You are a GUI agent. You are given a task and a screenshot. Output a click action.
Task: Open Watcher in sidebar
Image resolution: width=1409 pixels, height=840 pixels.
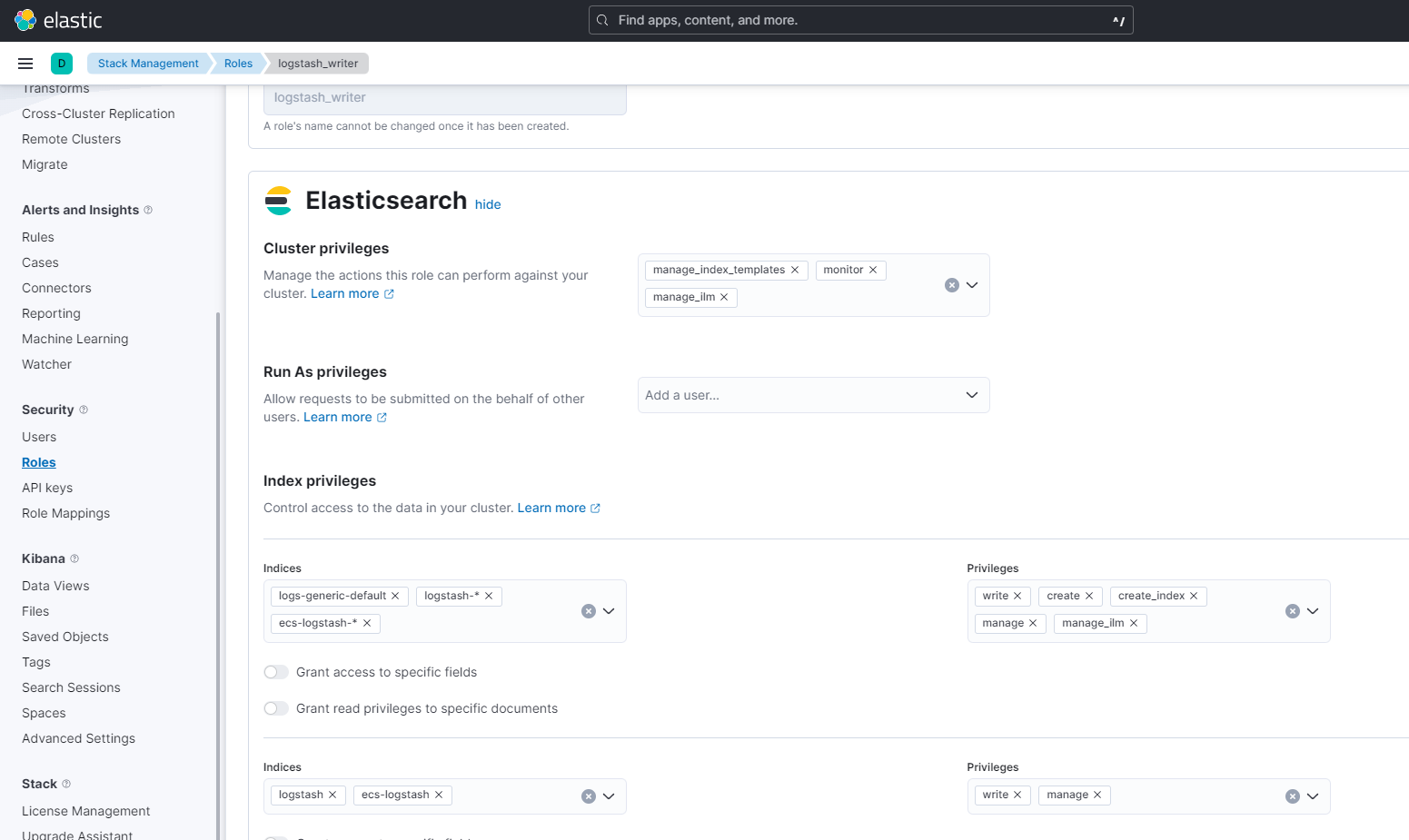pyautogui.click(x=46, y=364)
